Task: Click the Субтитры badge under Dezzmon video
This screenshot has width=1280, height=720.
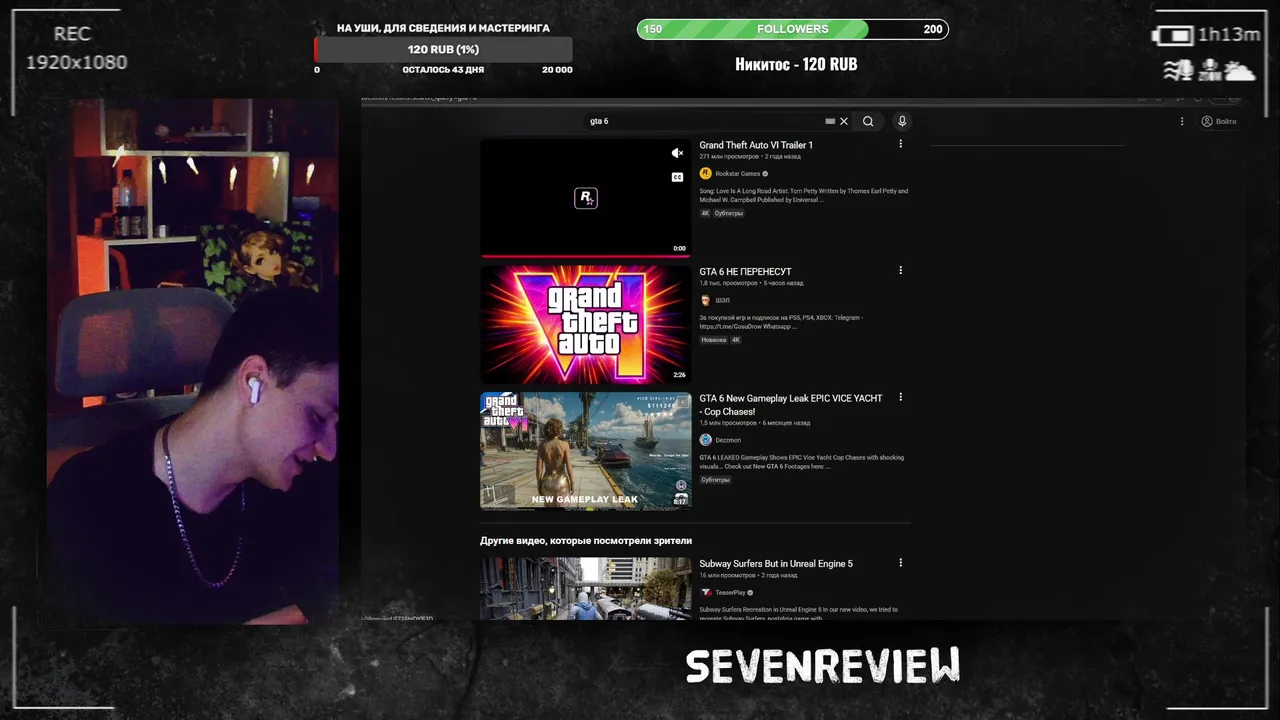Action: (x=715, y=480)
